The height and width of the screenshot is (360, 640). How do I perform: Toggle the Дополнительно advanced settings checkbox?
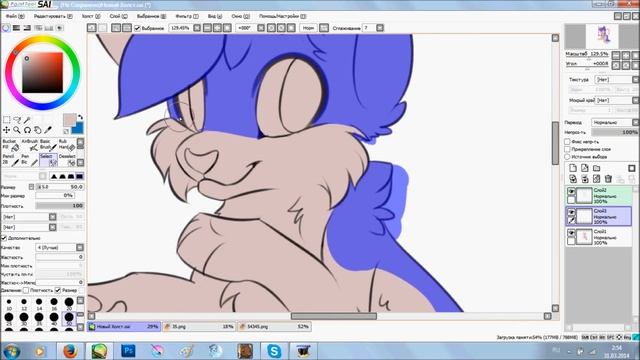point(4,238)
